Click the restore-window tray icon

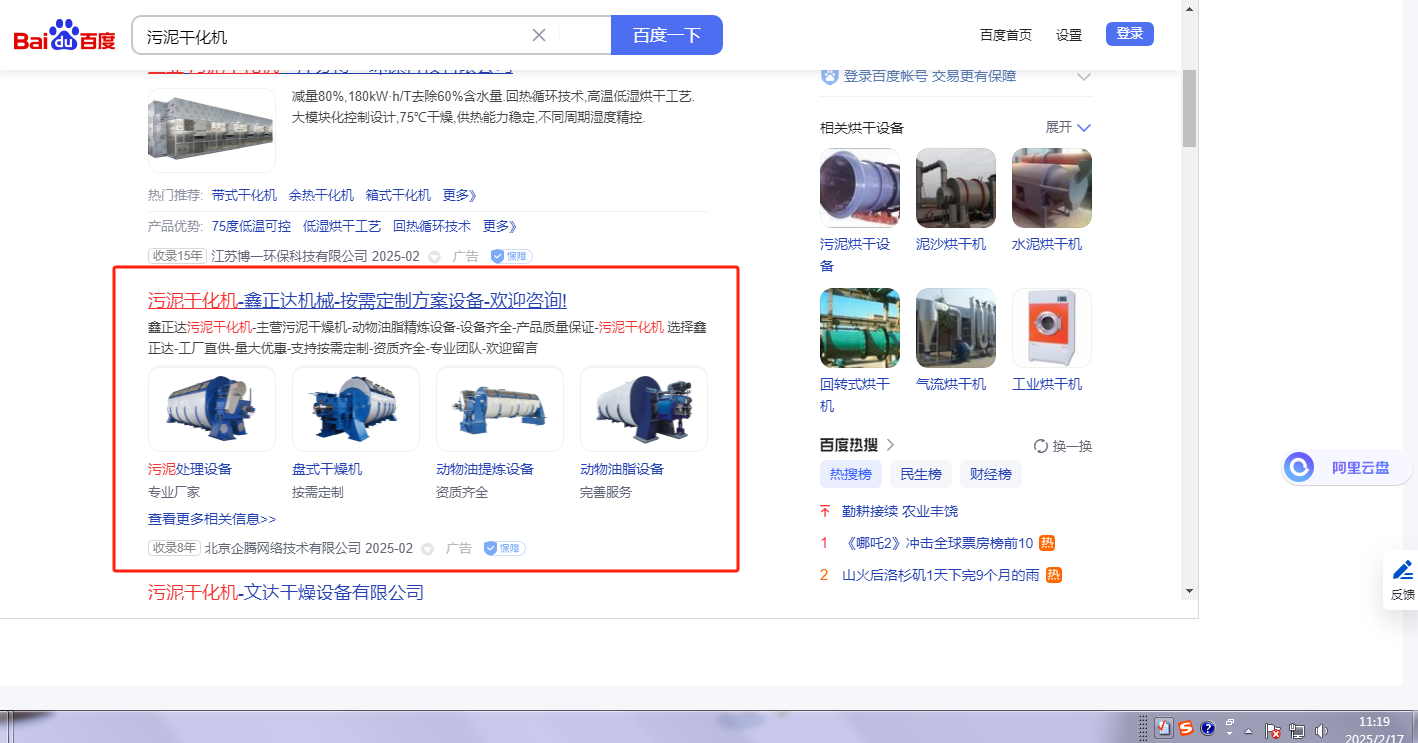click(1229, 723)
